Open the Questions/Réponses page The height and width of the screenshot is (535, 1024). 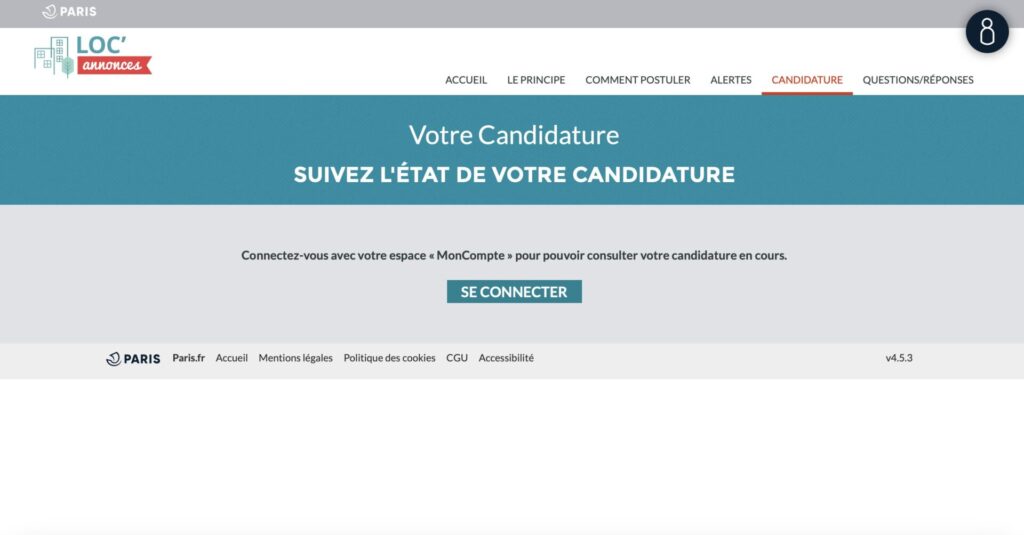point(918,80)
